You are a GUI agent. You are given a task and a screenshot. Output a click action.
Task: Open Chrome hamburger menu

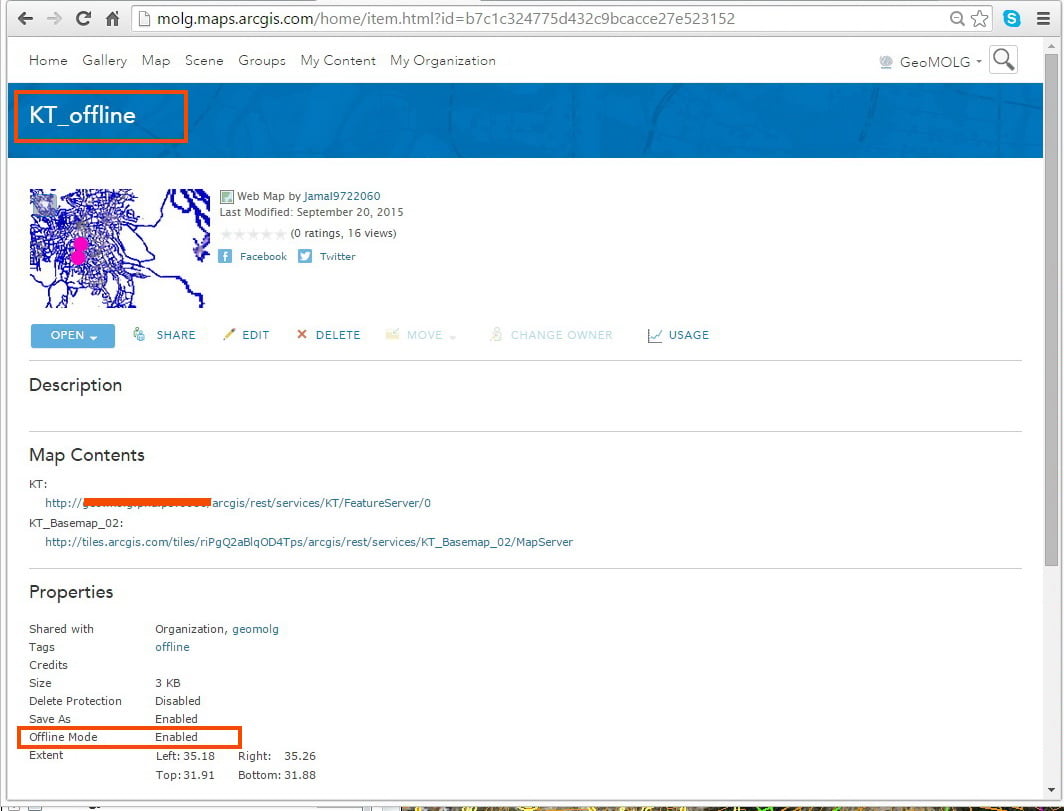point(1044,18)
